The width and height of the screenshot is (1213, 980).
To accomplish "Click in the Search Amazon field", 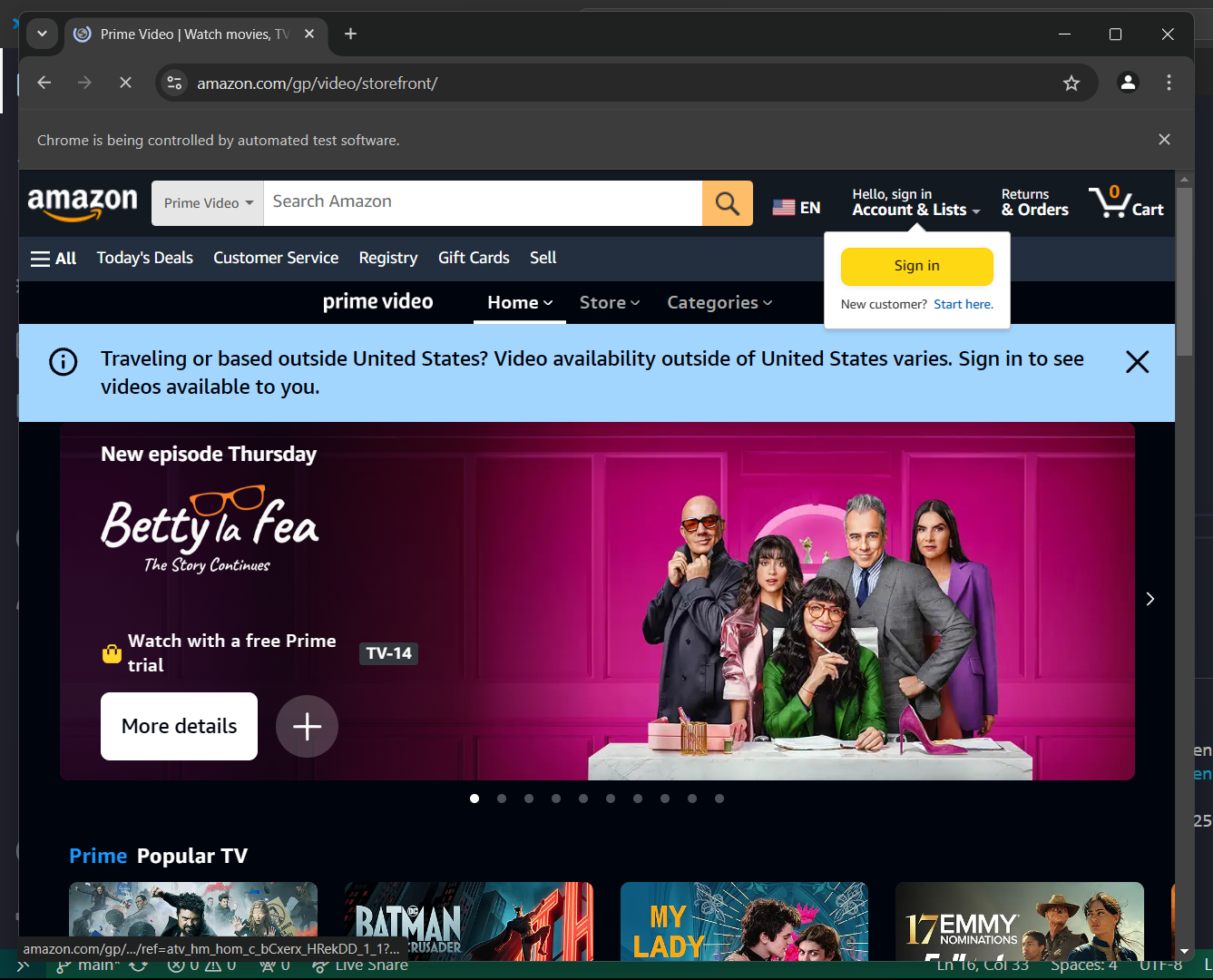I will tap(481, 202).
